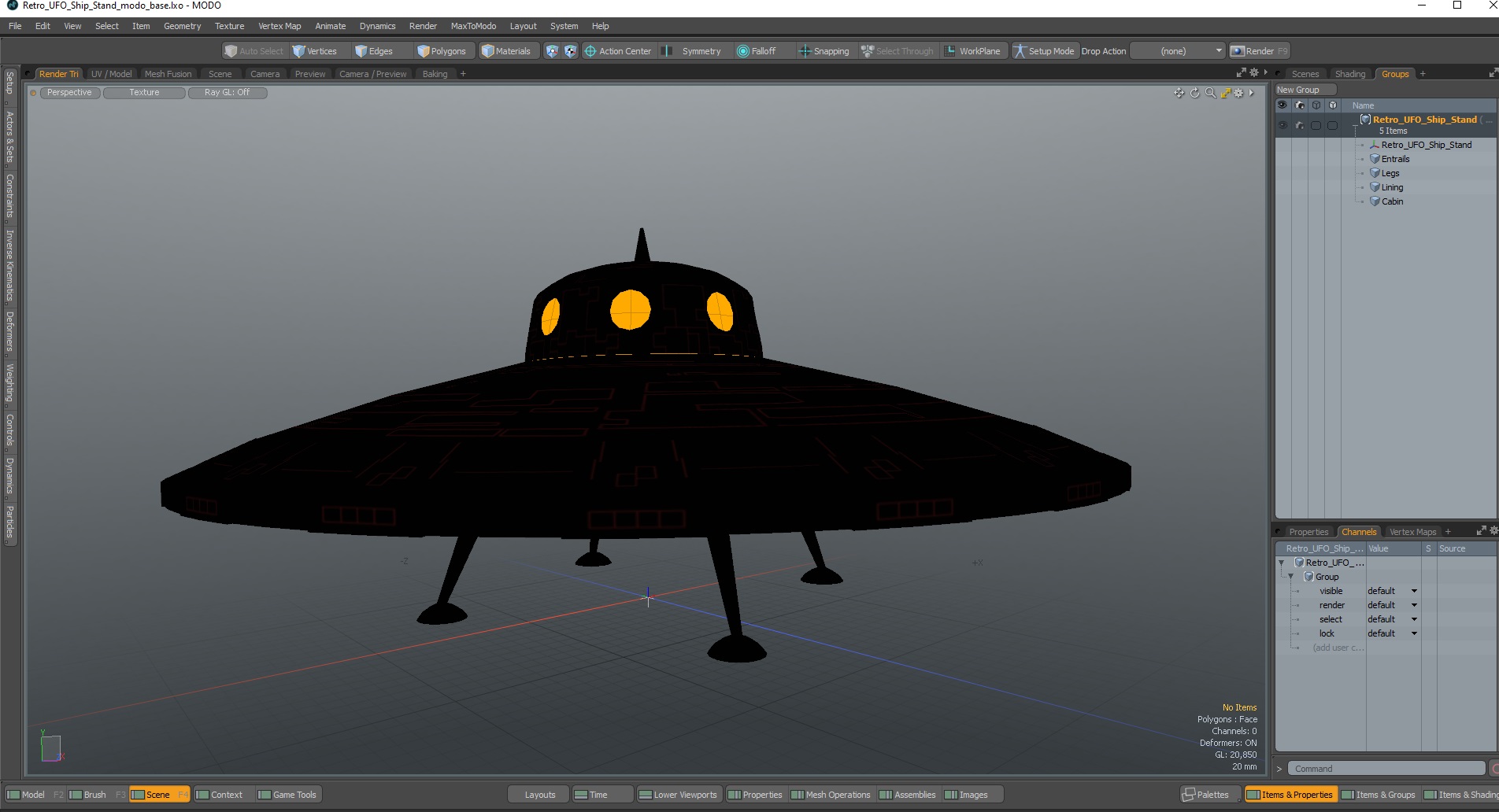
Task: Open gear settings left of the Scenes tab
Action: [x=1254, y=72]
